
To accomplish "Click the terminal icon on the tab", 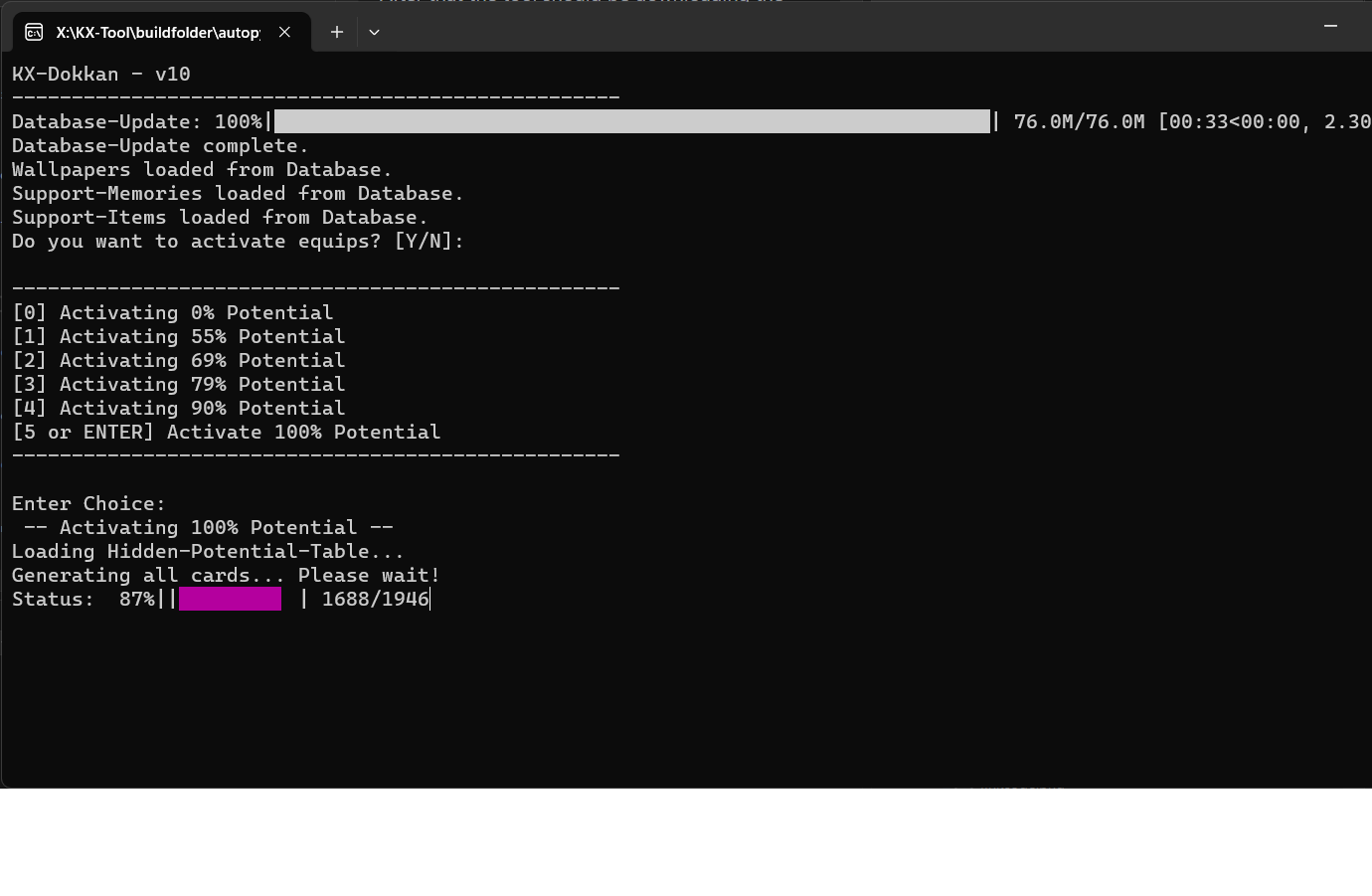I will (x=34, y=32).
